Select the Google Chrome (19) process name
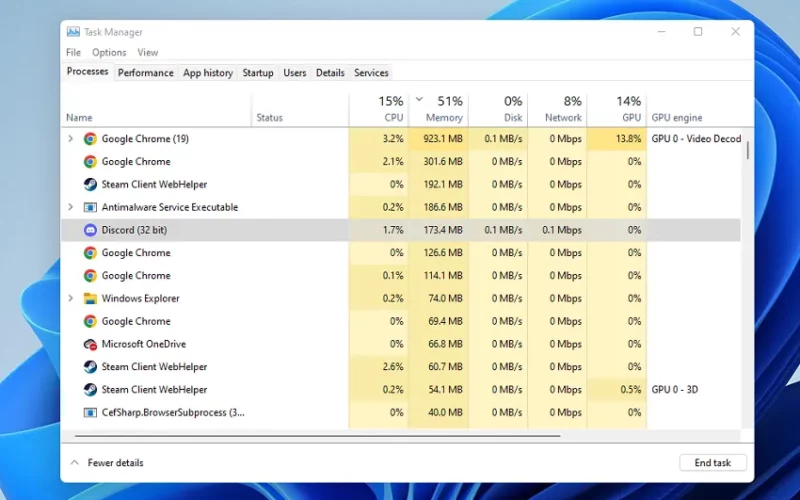The height and width of the screenshot is (500, 800). coord(145,139)
